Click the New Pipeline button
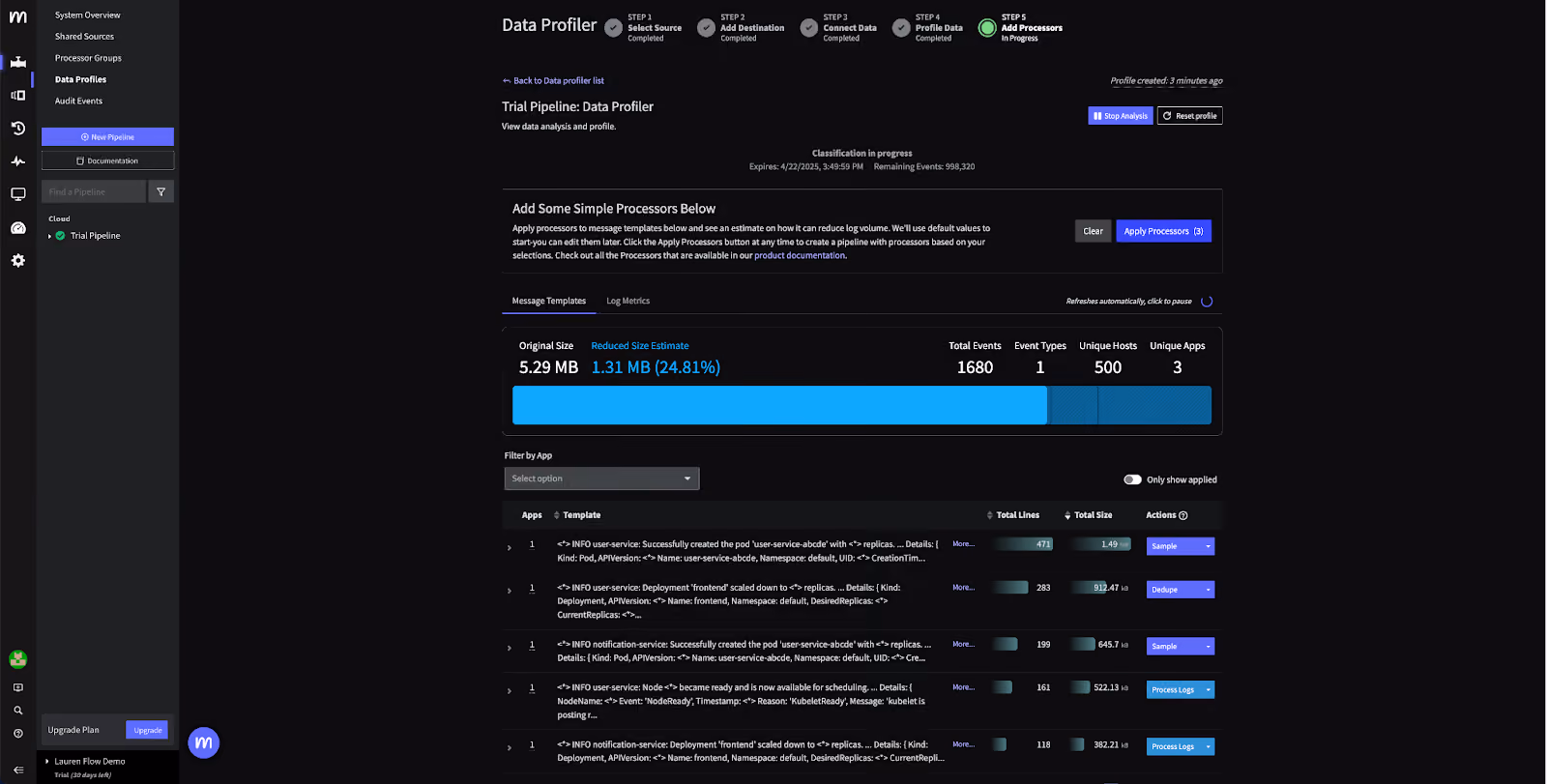 coord(107,137)
